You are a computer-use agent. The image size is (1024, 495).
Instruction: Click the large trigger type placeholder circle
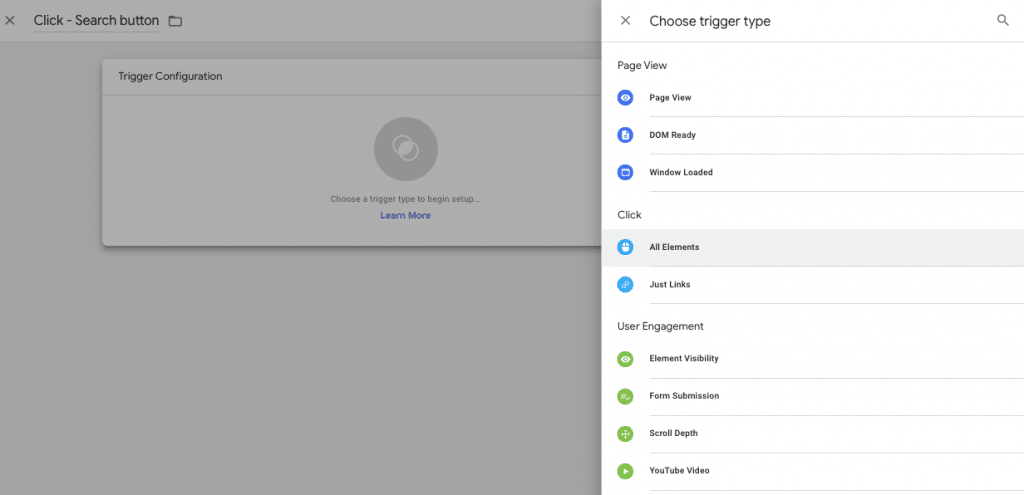tap(405, 149)
